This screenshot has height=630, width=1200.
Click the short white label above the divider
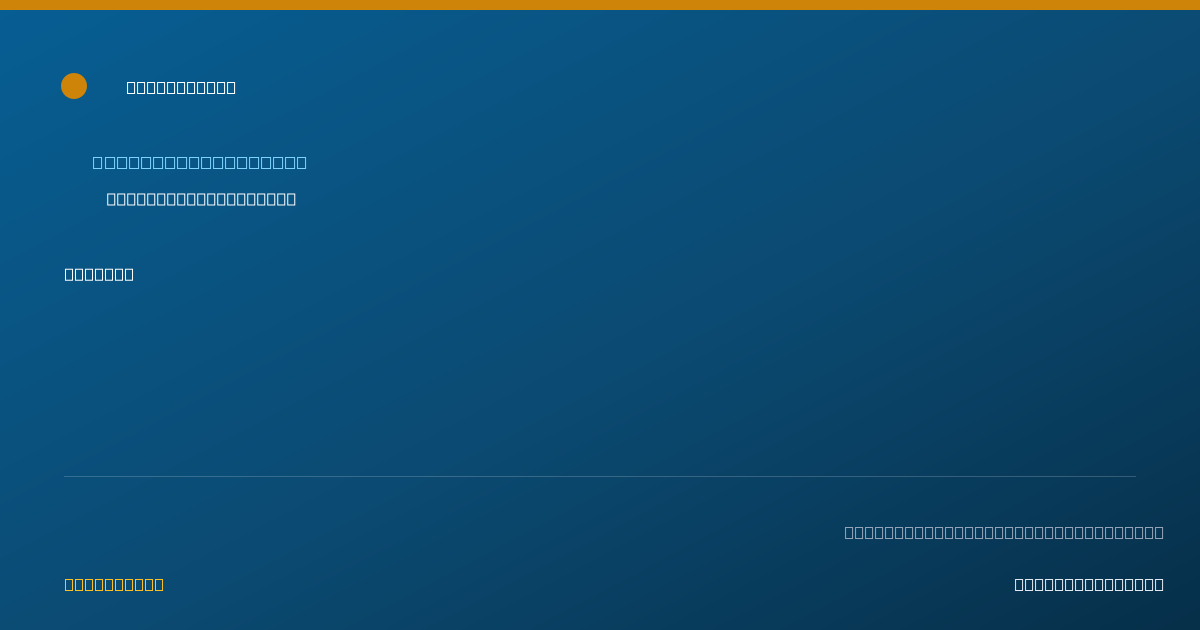tap(99, 274)
